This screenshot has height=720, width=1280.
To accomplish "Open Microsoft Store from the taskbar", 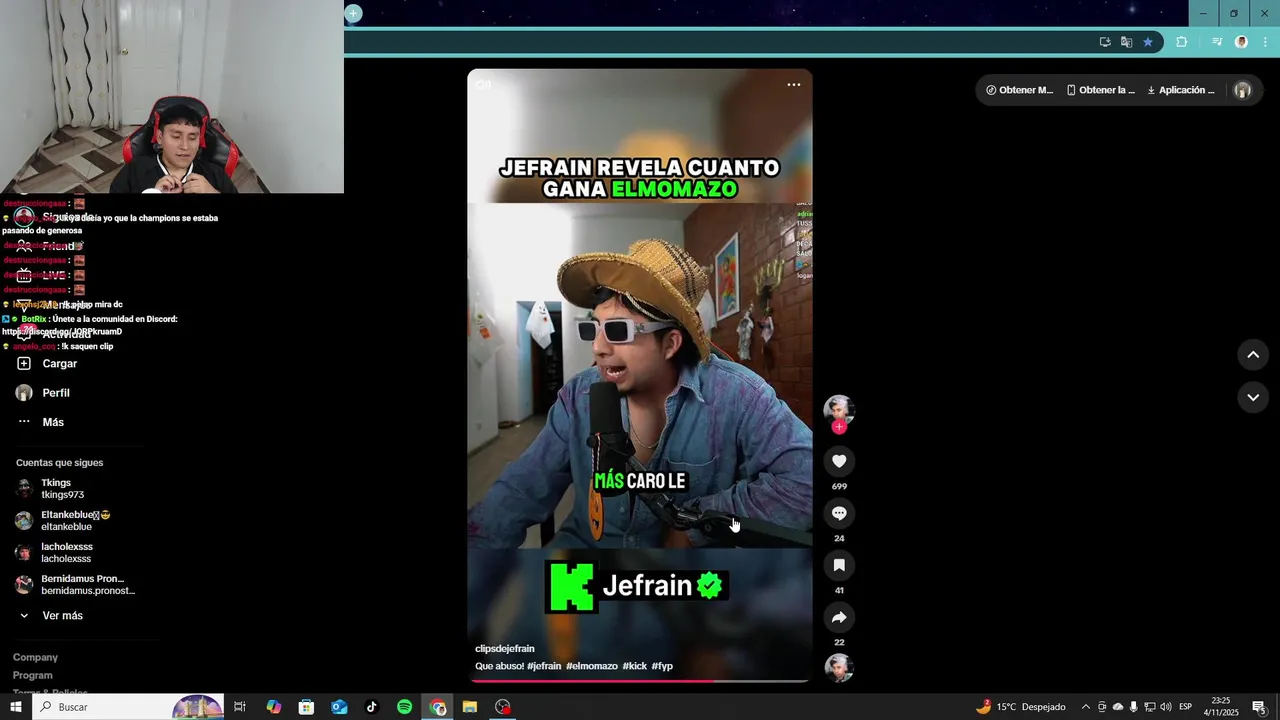I will [x=306, y=707].
